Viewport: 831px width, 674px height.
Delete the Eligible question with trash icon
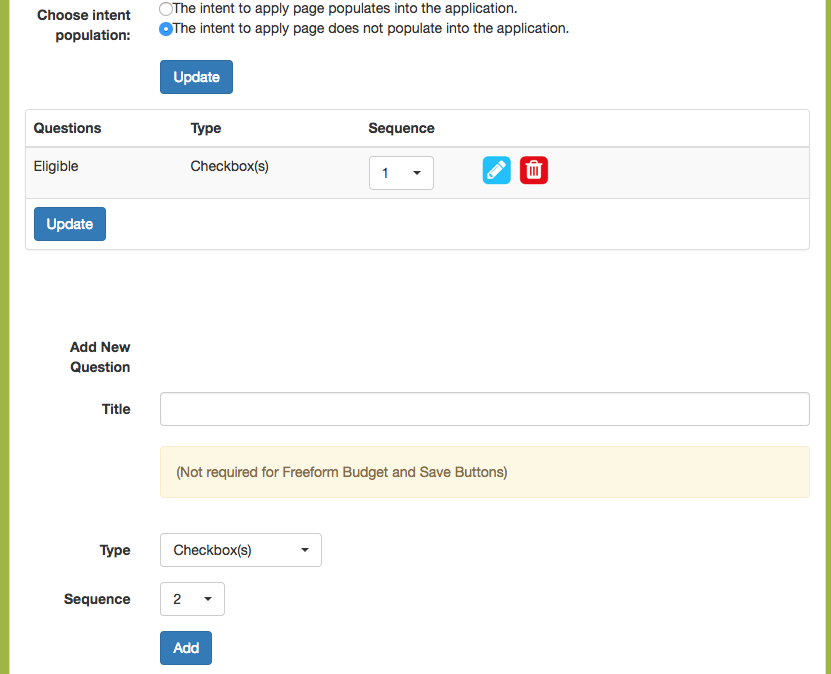tap(534, 170)
